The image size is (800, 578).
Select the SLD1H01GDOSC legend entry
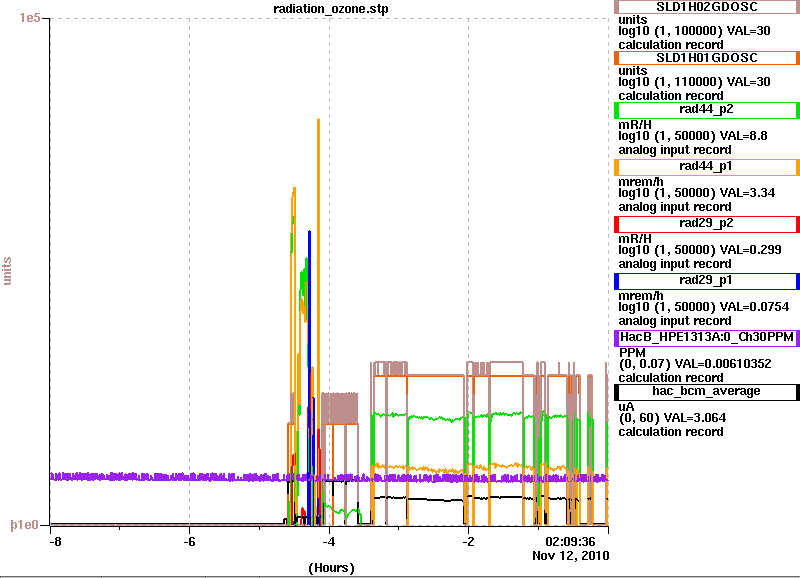[707, 58]
